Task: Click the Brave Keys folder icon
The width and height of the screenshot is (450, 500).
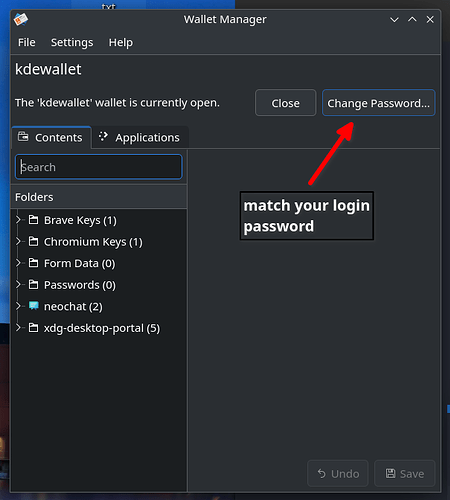Action: 33,220
